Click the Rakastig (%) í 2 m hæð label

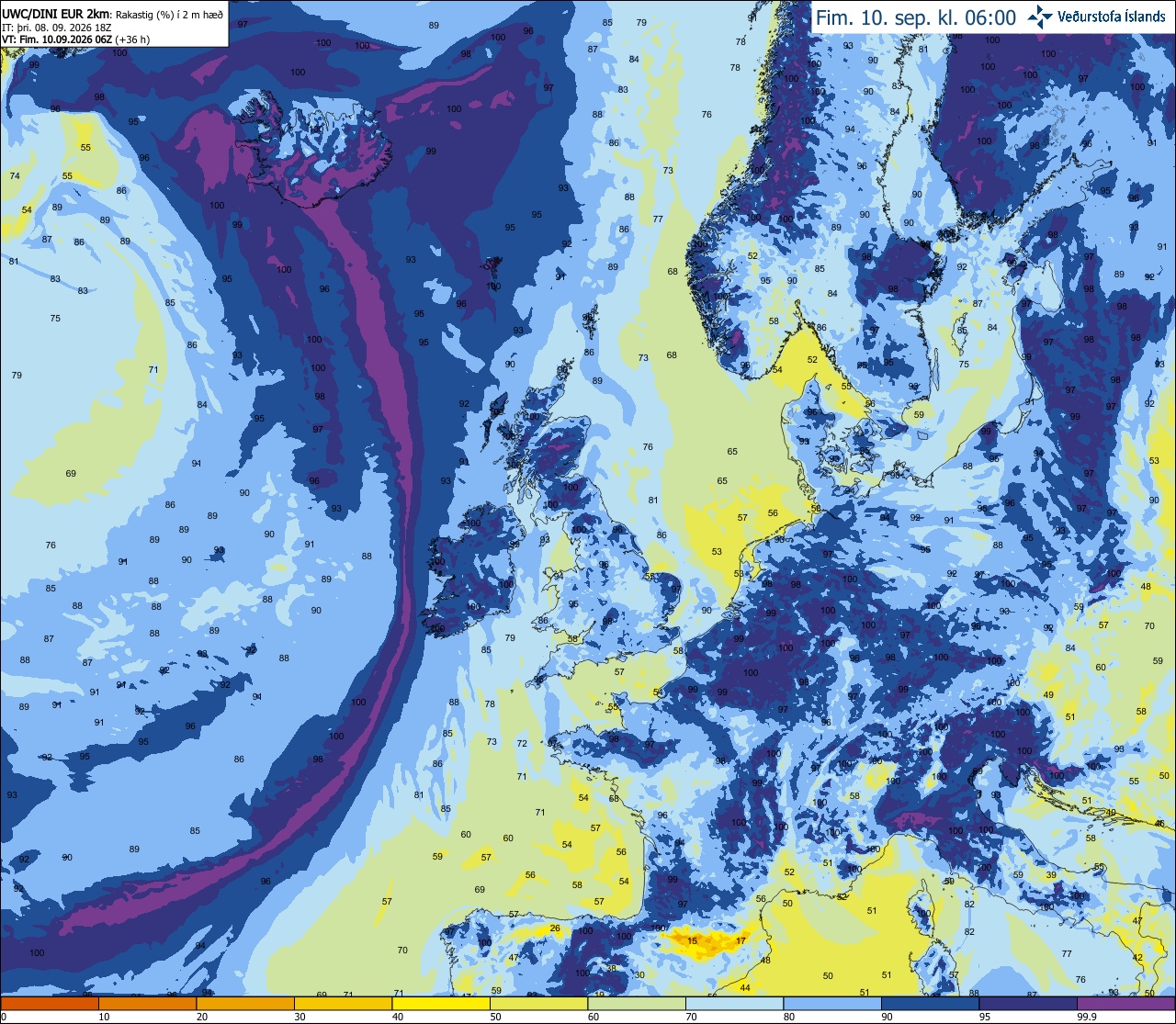click(168, 15)
